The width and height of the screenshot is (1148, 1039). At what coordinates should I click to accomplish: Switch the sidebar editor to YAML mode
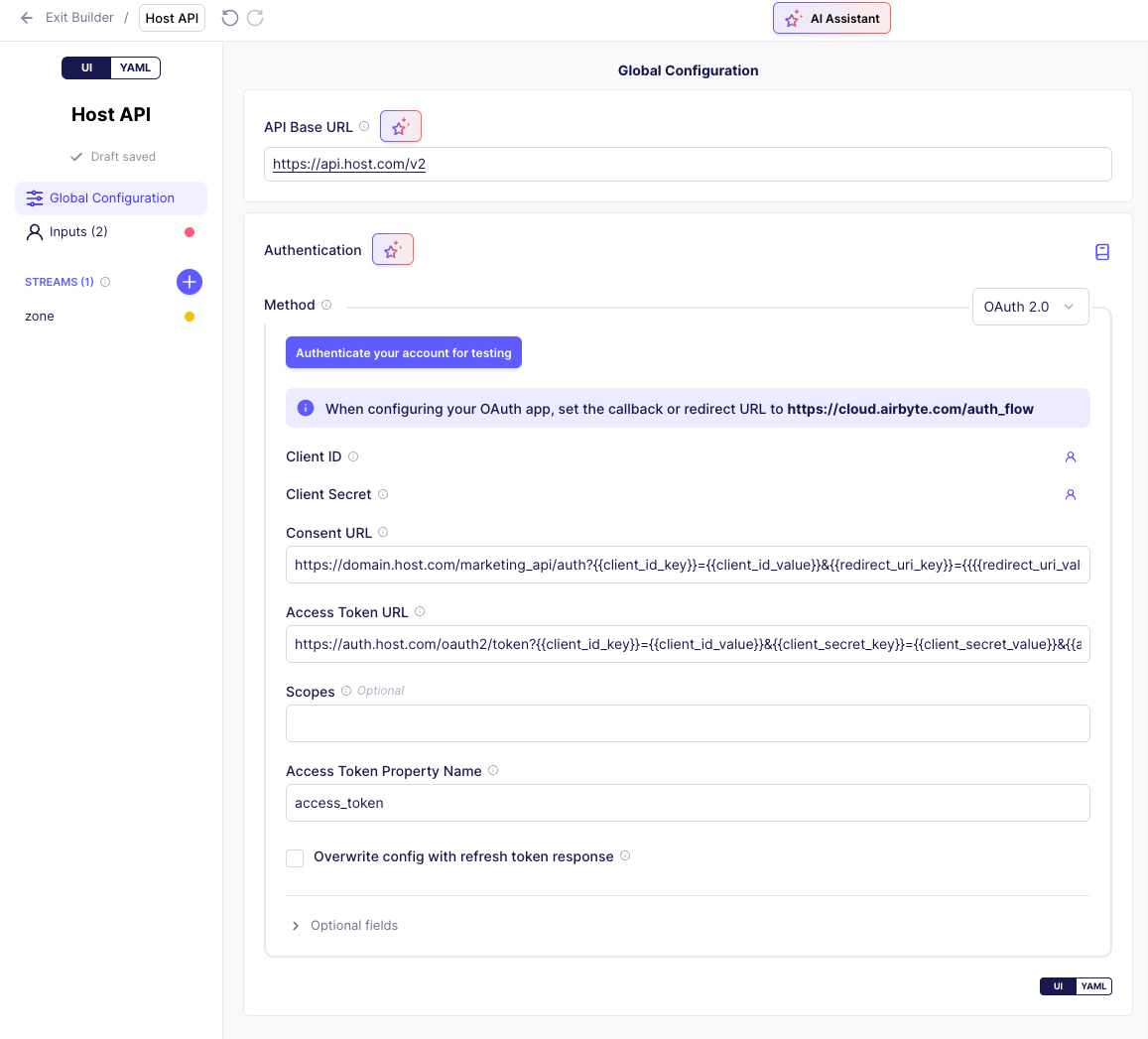point(135,67)
